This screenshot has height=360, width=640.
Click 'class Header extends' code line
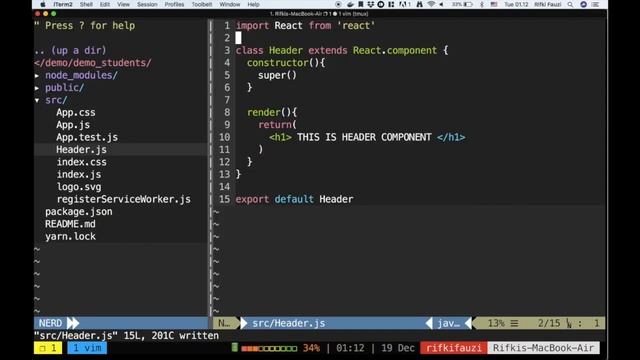(x=342, y=51)
